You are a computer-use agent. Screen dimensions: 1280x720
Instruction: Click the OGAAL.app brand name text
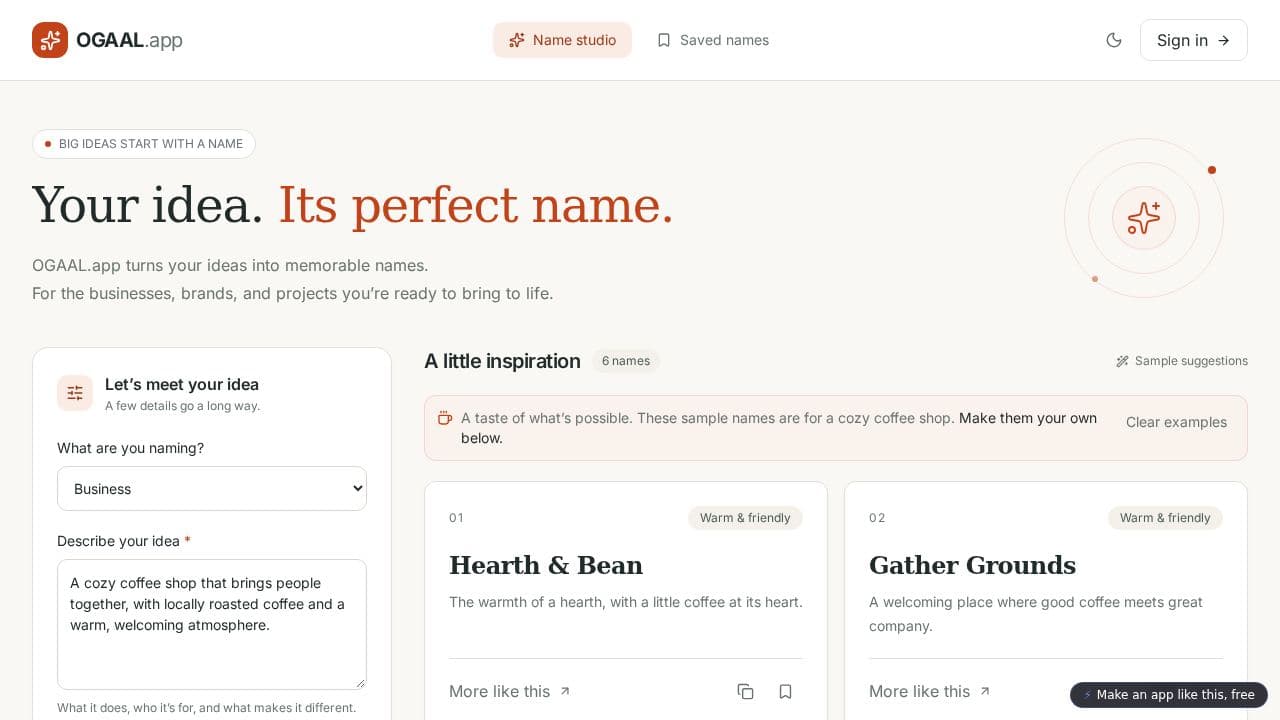coord(129,40)
